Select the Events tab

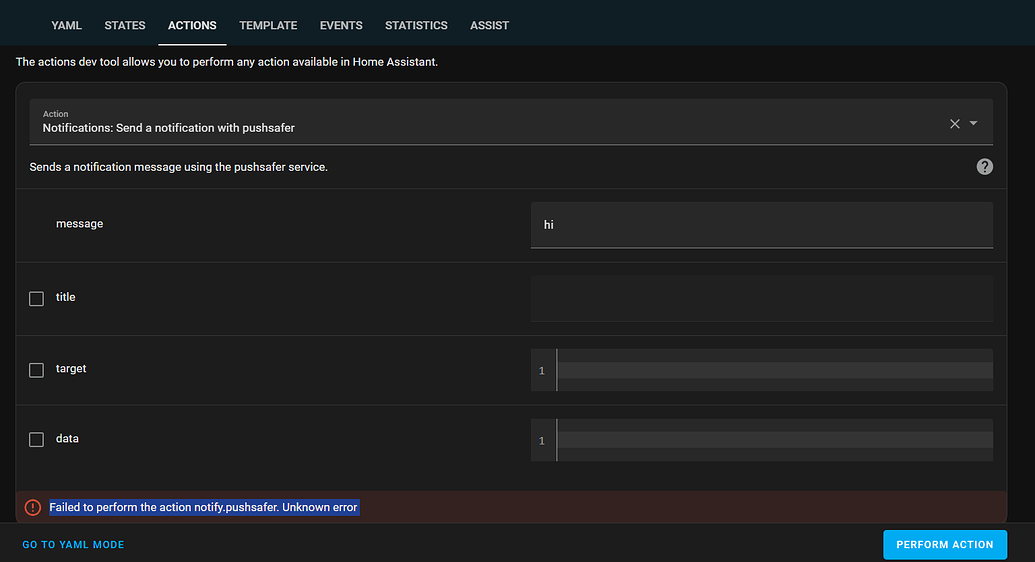341,25
